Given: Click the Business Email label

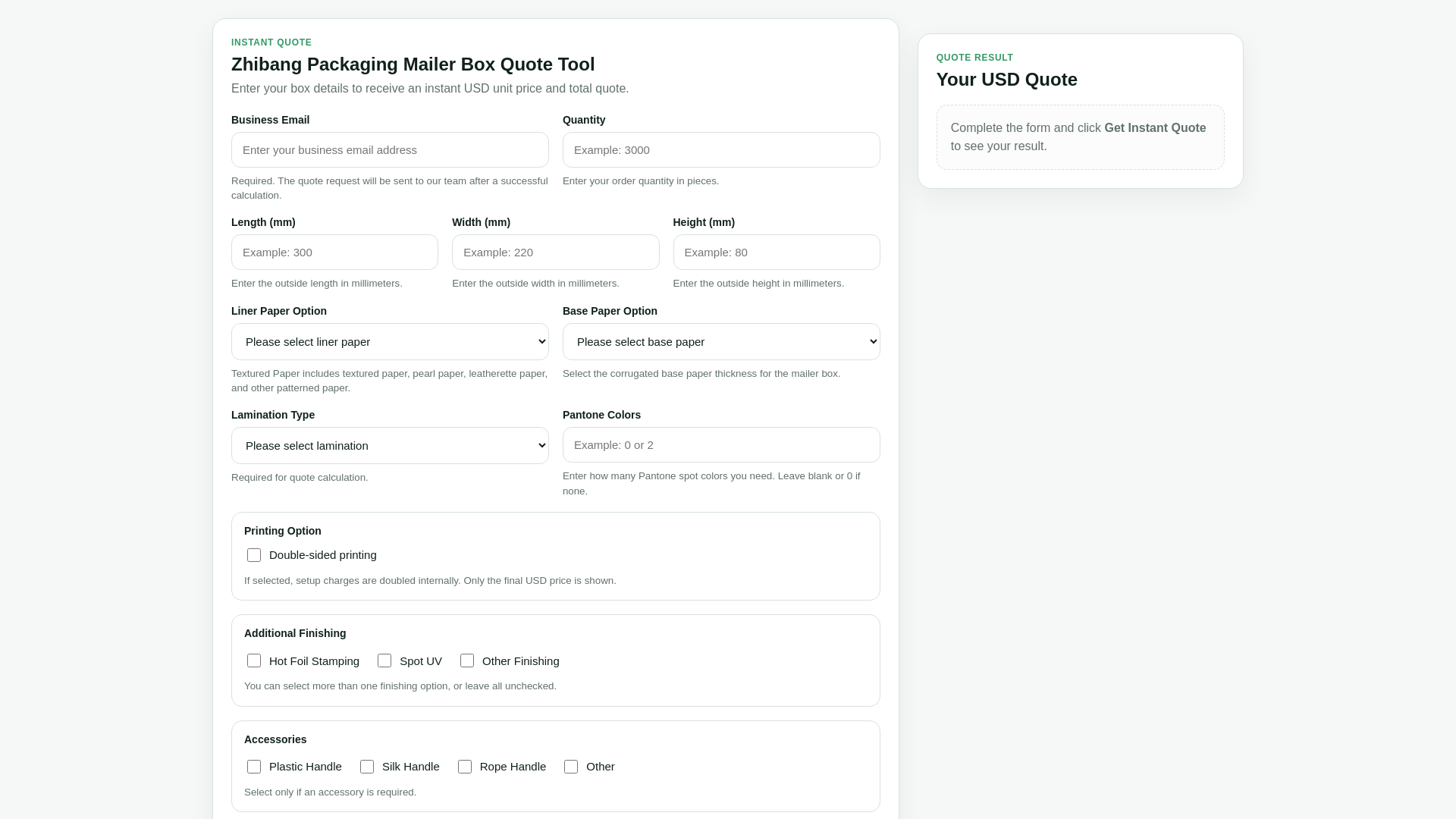Looking at the screenshot, I should coord(270,120).
